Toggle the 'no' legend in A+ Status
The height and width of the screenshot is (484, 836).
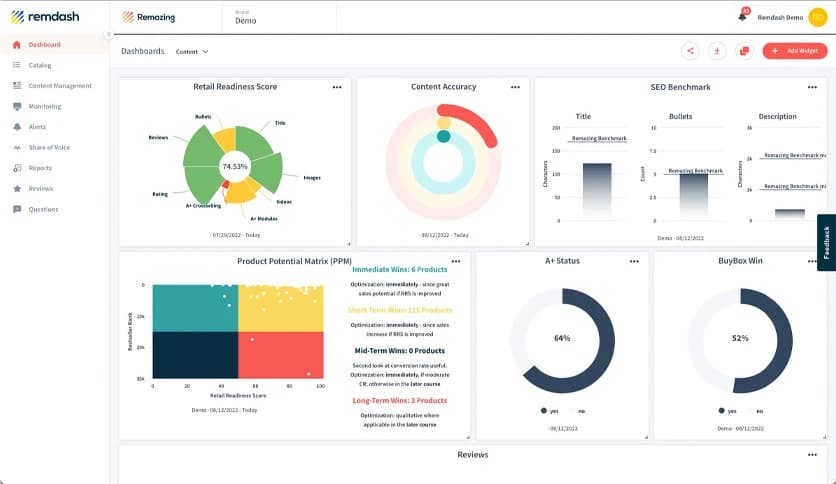click(577, 411)
